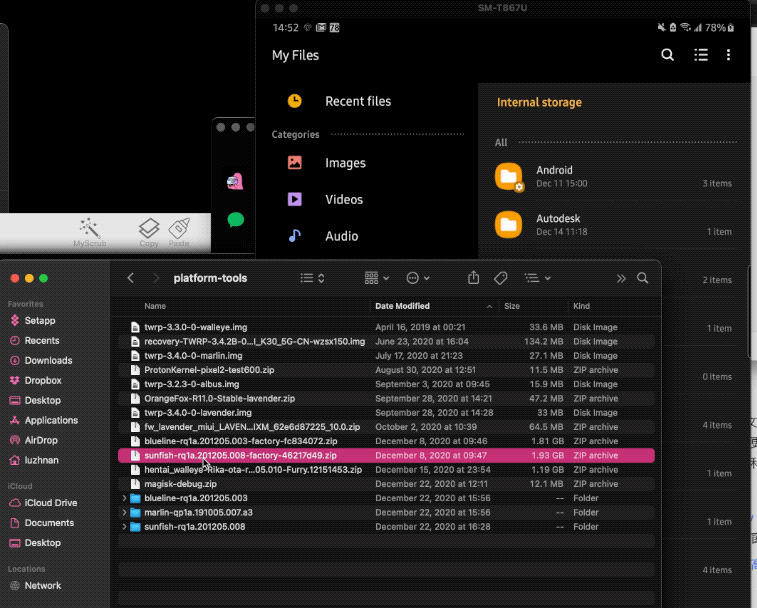Select twrp-3.3.0-0-walleye.img file
Image resolution: width=757 pixels, height=608 pixels.
386,327
